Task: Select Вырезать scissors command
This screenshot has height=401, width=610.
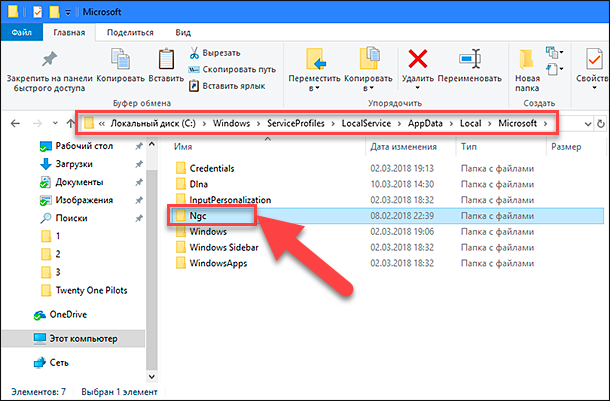Action: pos(215,53)
